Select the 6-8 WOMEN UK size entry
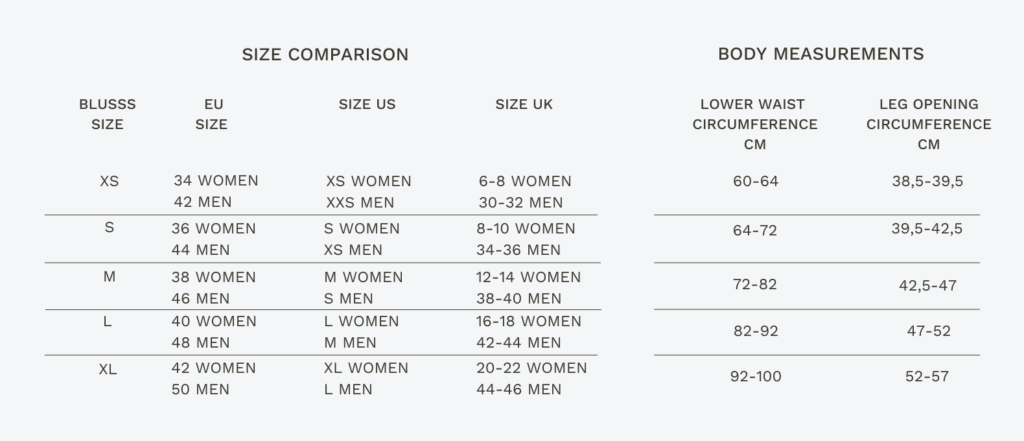The height and width of the screenshot is (441, 1024). pyautogui.click(x=525, y=181)
